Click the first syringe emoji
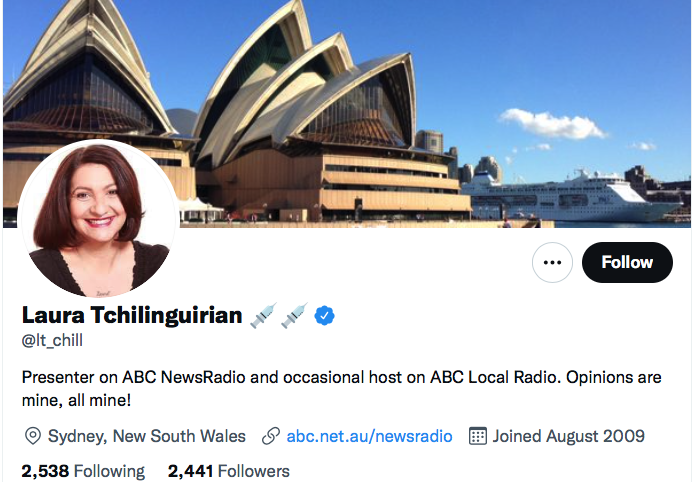Viewport: 694px width, 482px height. tap(263, 316)
